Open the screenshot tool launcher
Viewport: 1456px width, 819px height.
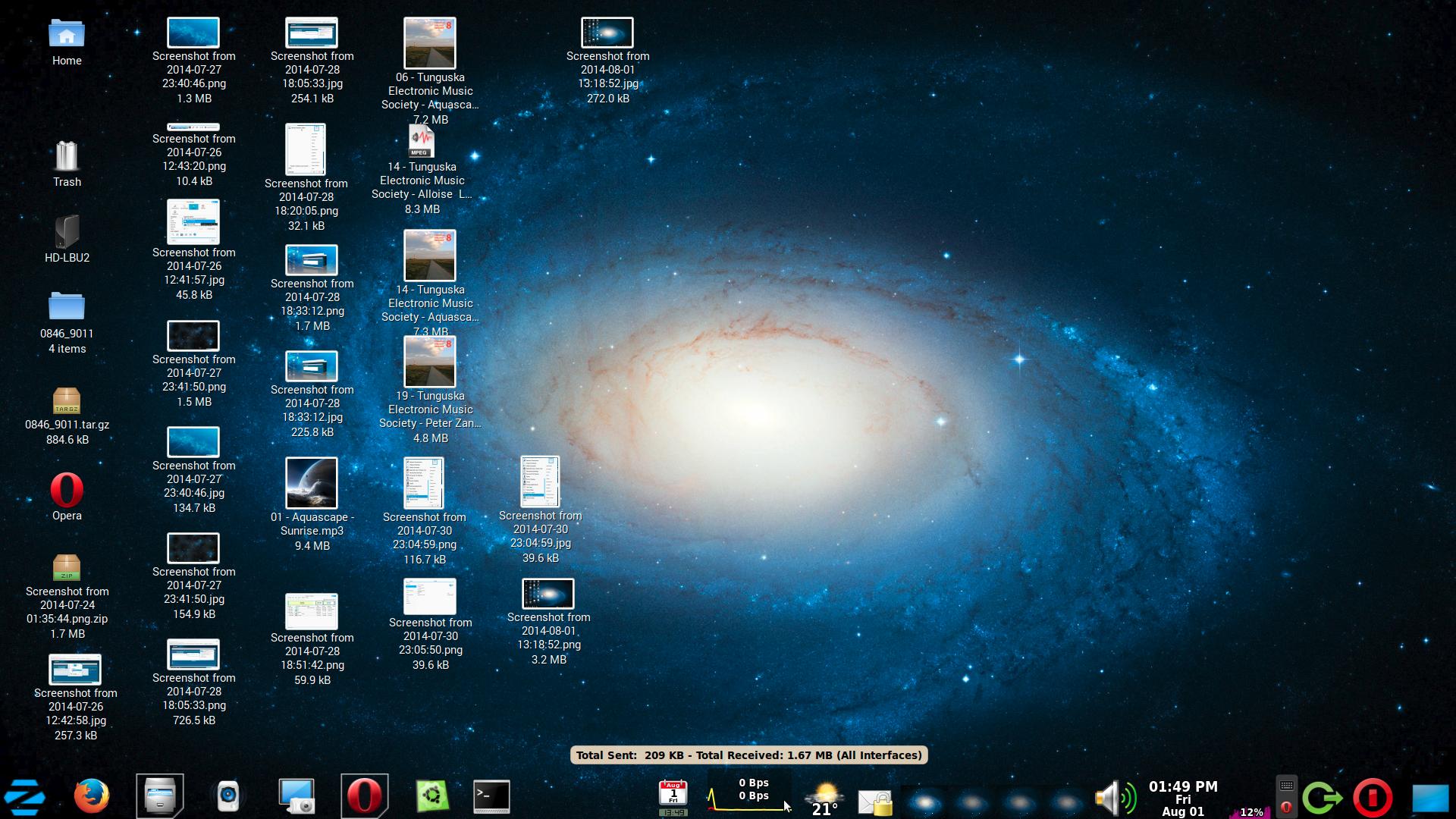297,796
